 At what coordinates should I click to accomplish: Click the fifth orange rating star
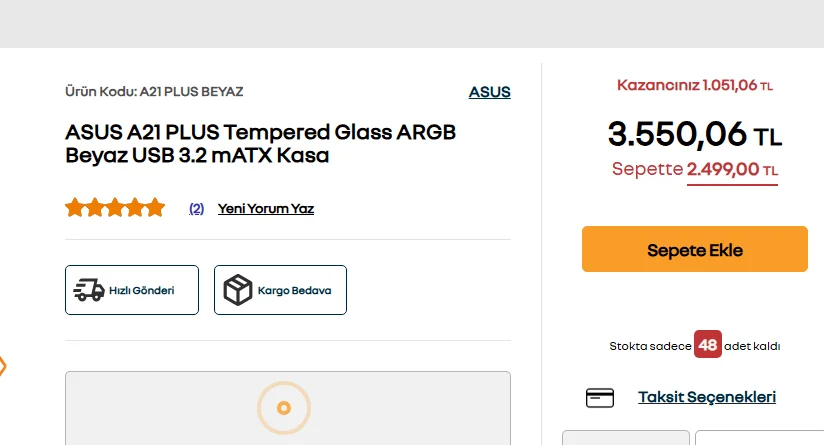click(x=155, y=208)
